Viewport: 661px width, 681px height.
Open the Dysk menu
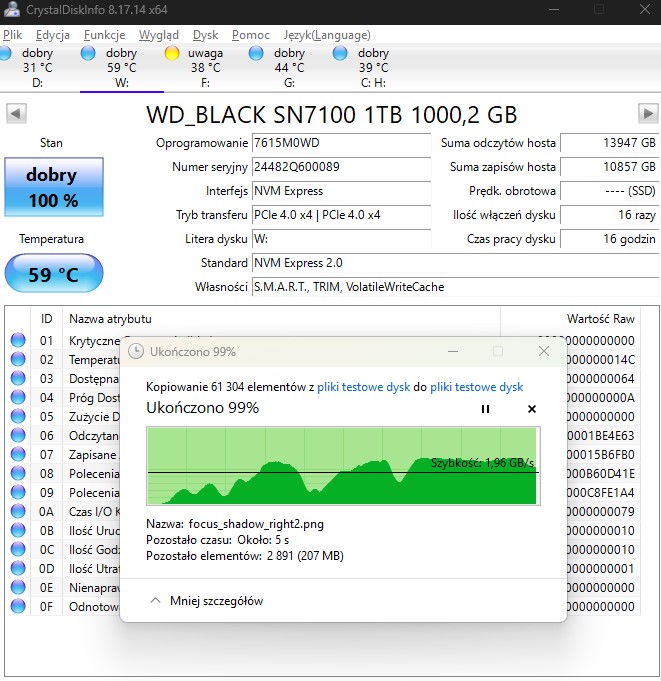(x=205, y=35)
